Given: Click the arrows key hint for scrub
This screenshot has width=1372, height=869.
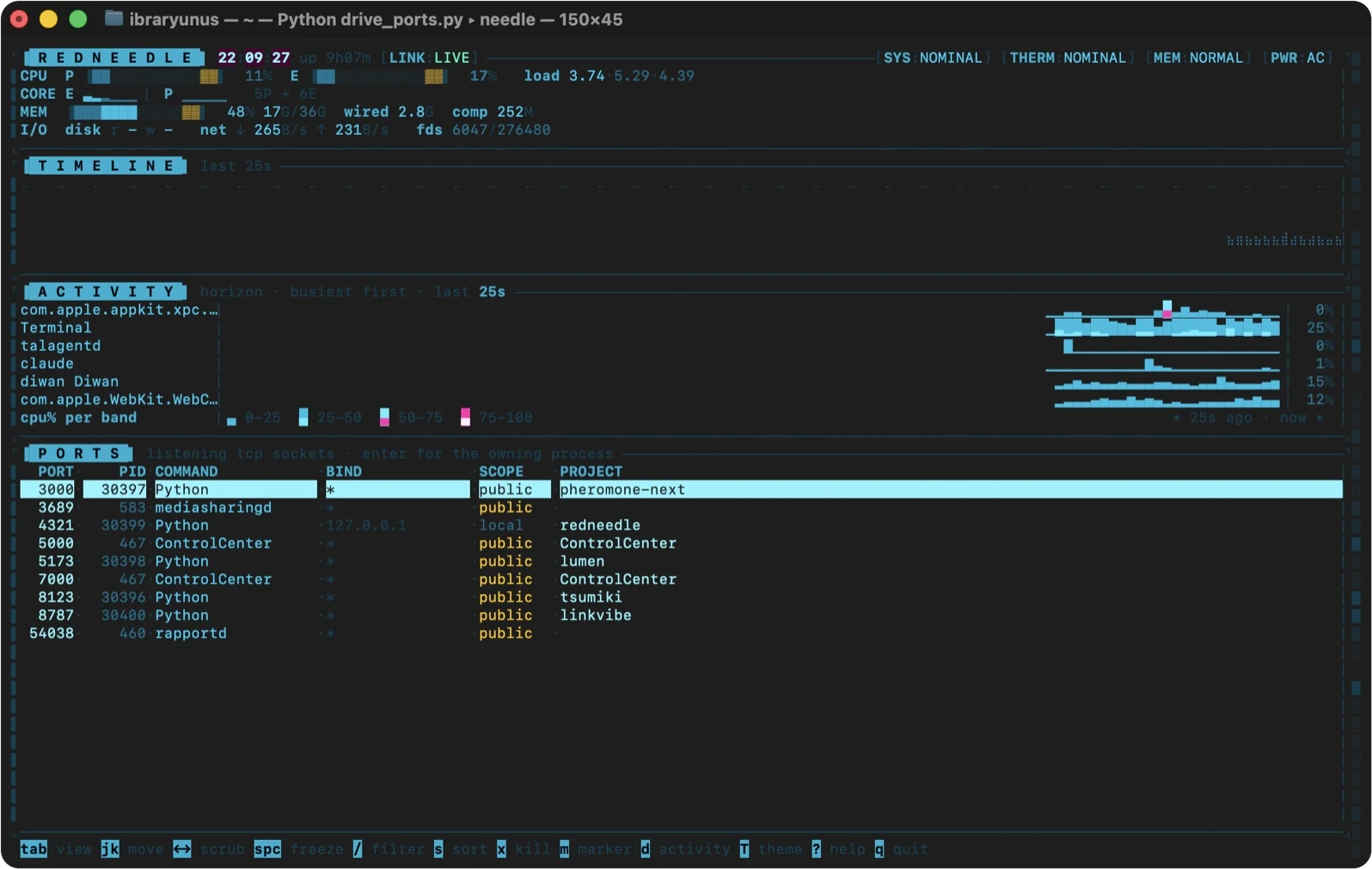Looking at the screenshot, I should point(182,849).
